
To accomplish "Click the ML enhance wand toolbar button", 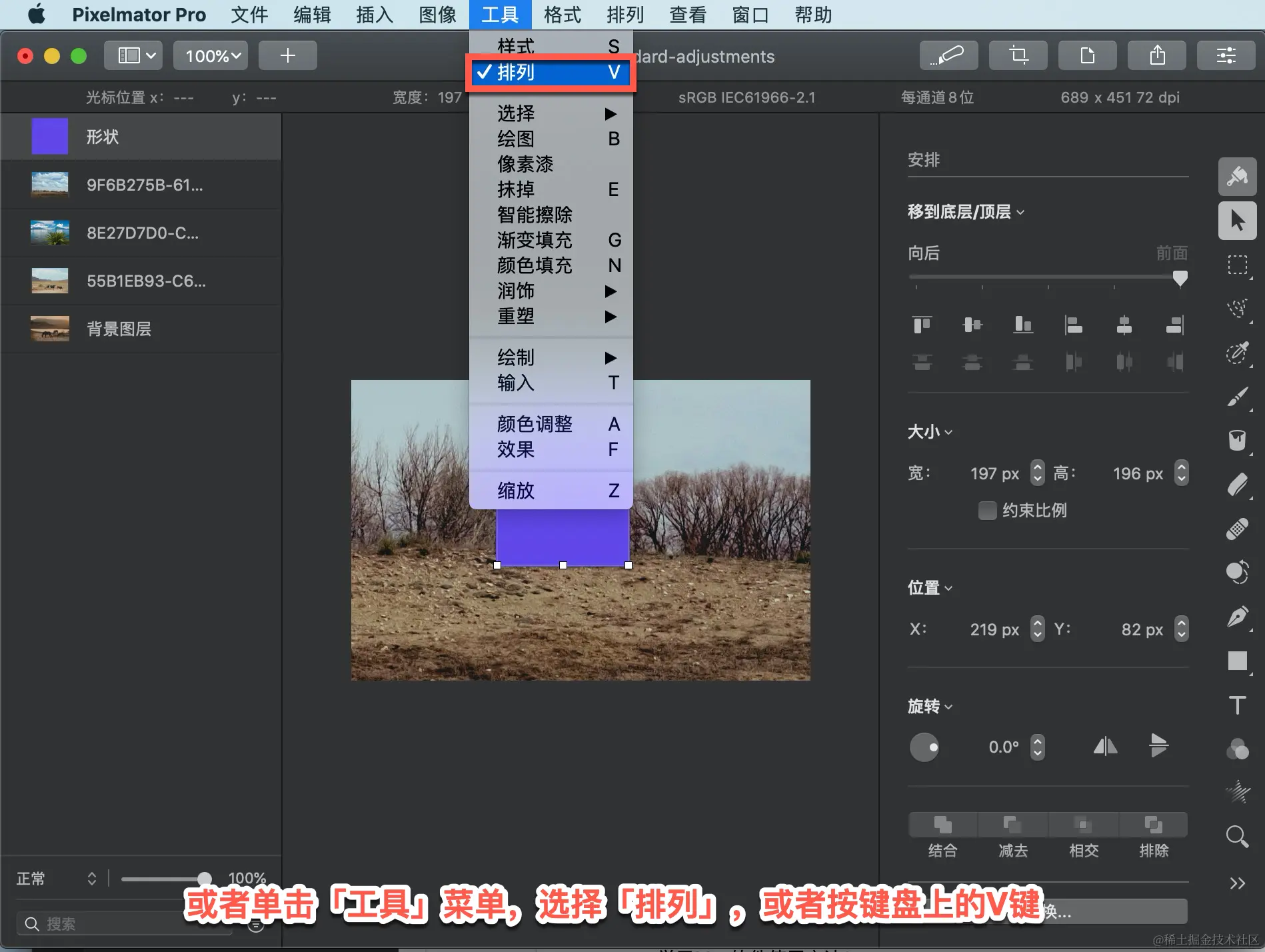I will click(949, 55).
